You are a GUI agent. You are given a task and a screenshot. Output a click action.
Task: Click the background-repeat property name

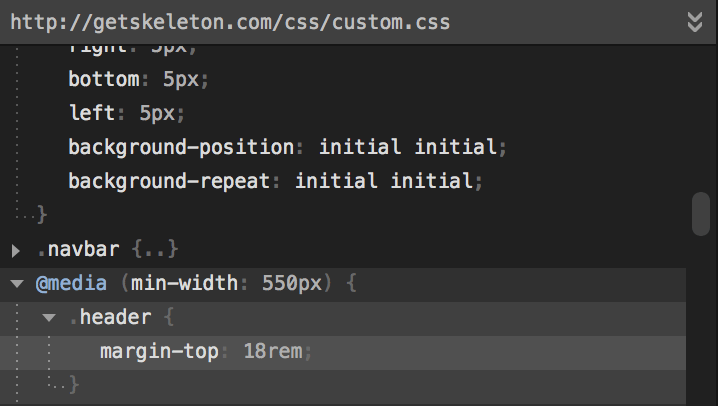tap(169, 181)
